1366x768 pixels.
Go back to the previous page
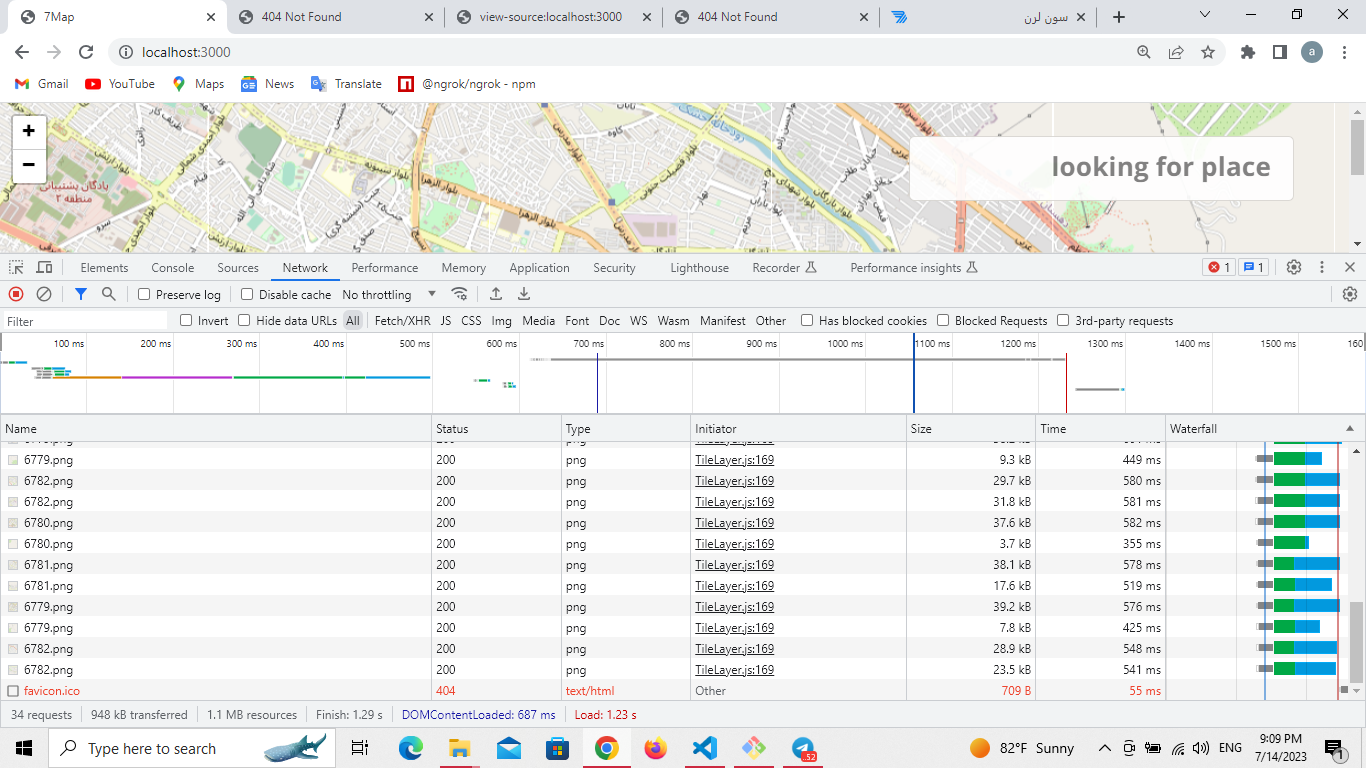(22, 52)
